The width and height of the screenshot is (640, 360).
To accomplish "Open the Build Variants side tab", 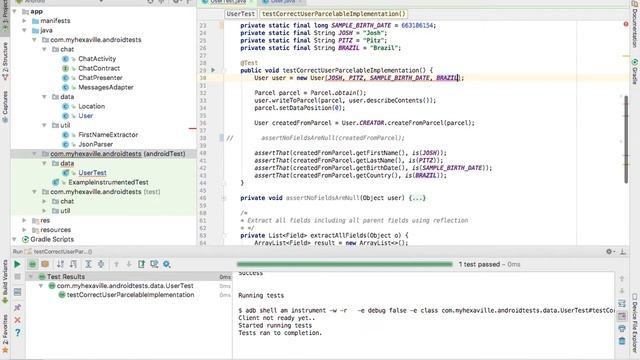I will tap(5, 282).
